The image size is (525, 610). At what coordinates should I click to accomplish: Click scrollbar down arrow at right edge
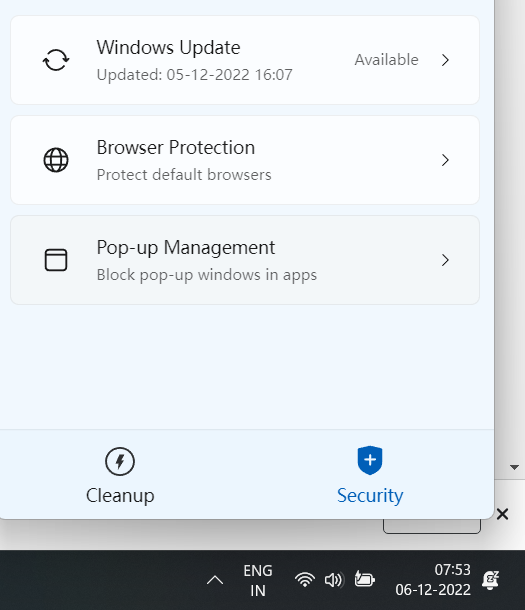(514, 467)
